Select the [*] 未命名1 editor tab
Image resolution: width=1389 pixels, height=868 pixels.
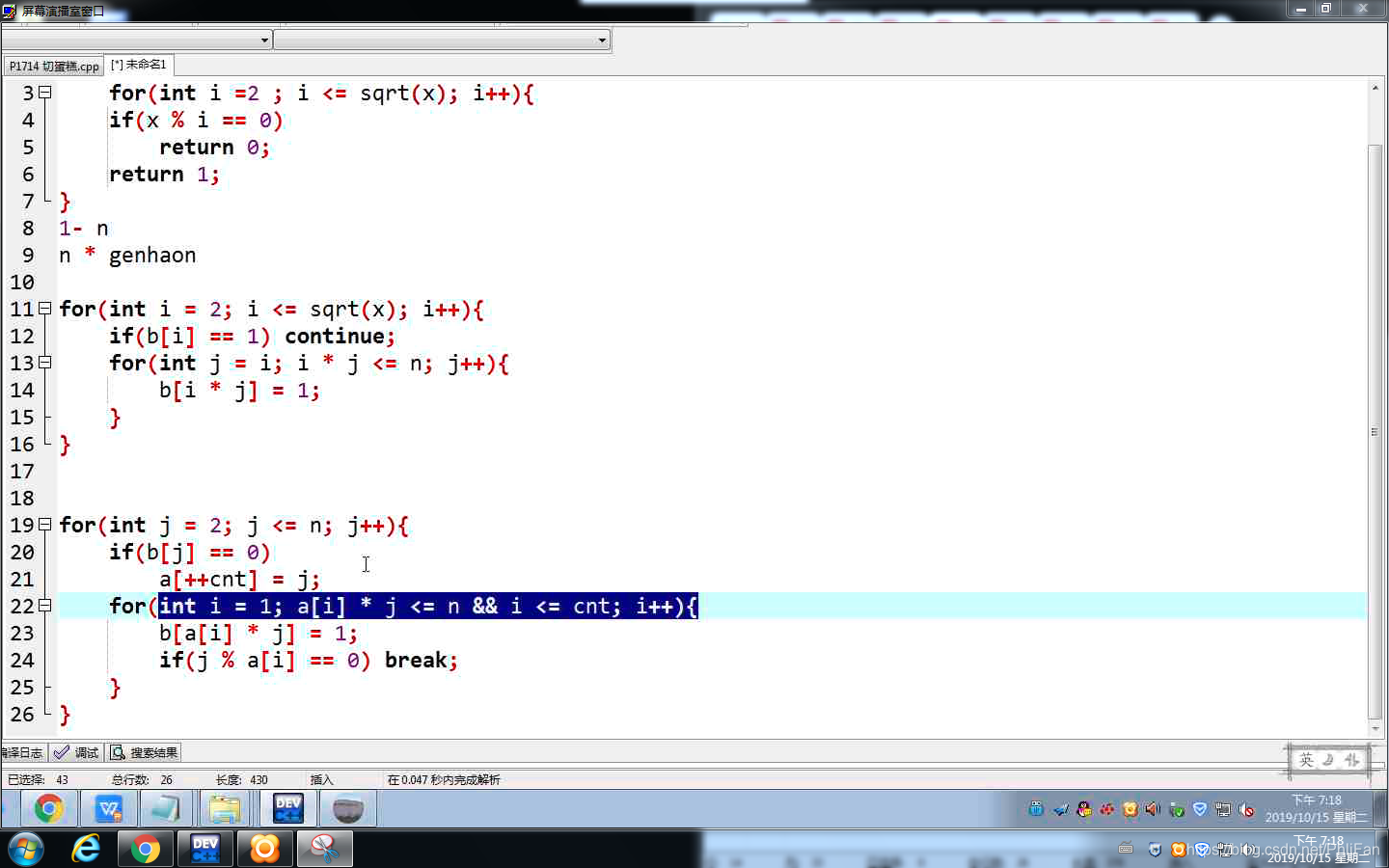(x=139, y=65)
